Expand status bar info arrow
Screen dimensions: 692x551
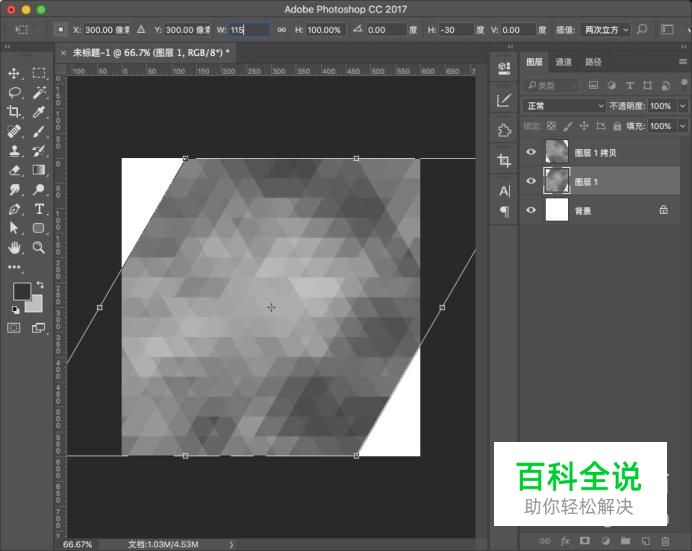pos(231,545)
